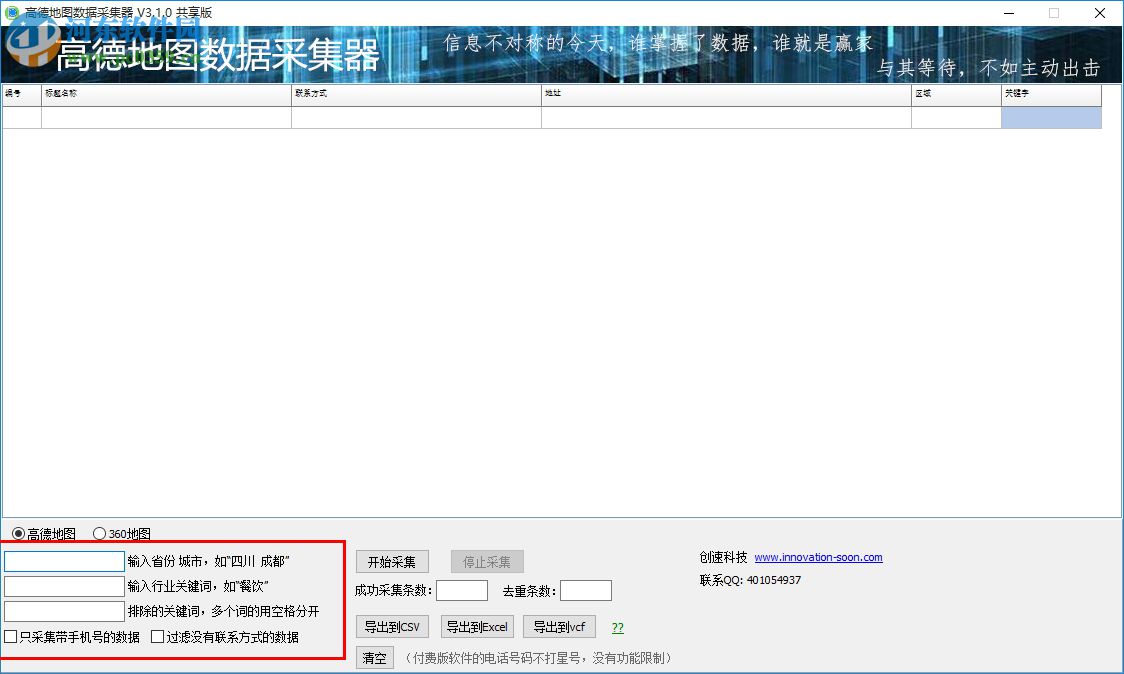Click the 去重条数 count field
Viewport: 1124px width, 674px height.
tap(586, 590)
